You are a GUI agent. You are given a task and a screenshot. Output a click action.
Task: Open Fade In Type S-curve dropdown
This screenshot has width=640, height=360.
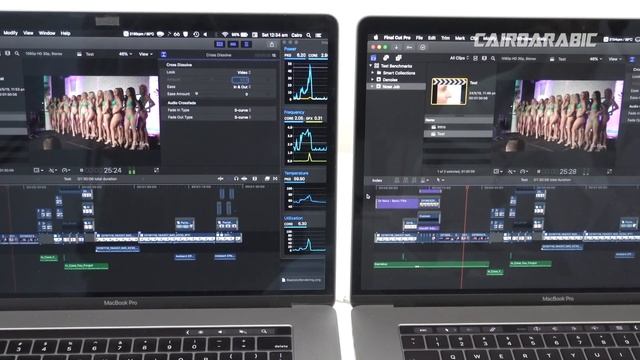[242, 110]
